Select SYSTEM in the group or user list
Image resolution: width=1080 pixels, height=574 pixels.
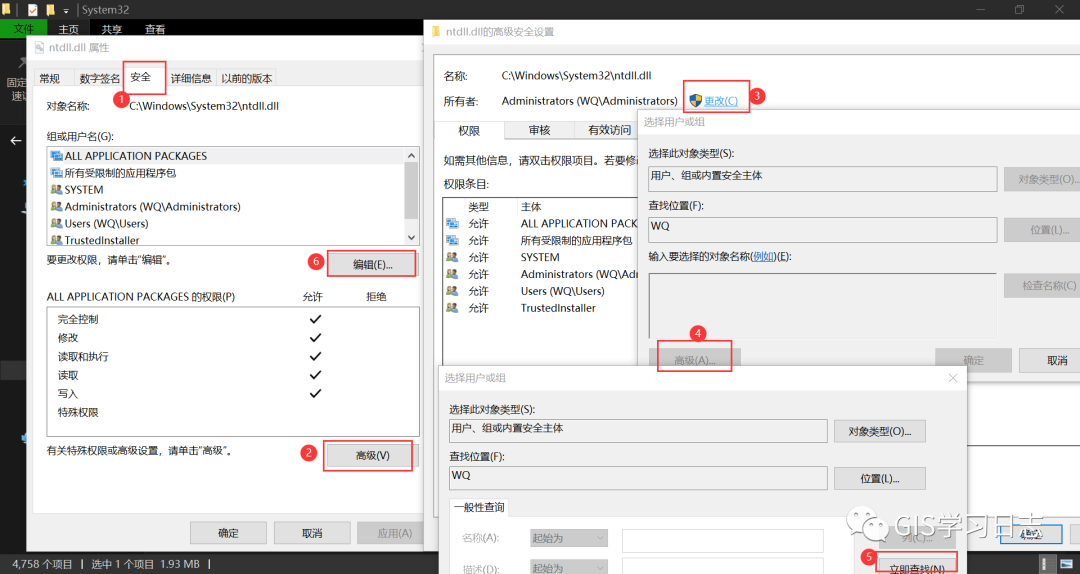[x=227, y=189]
